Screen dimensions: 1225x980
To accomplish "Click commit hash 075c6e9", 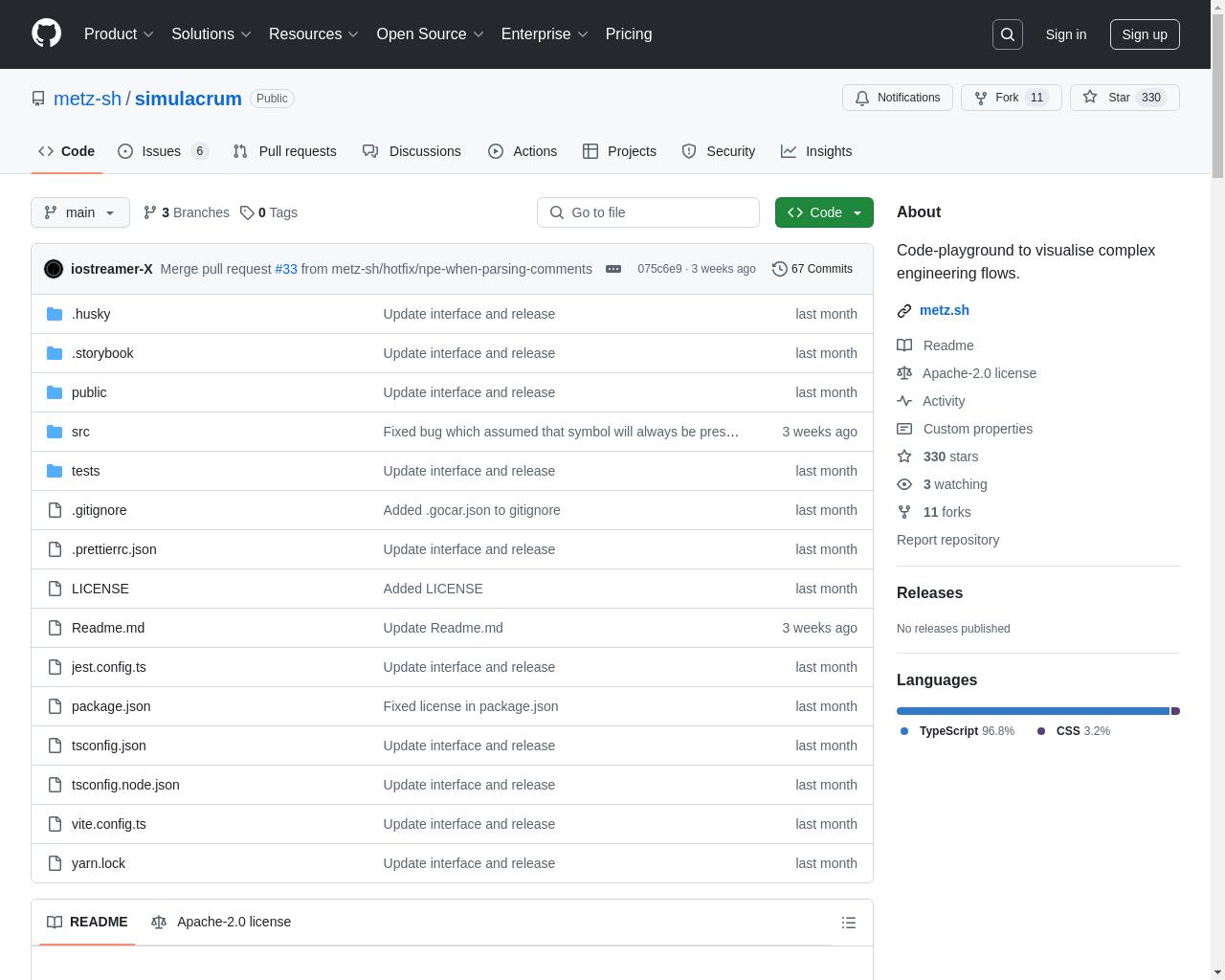I will pos(659,269).
